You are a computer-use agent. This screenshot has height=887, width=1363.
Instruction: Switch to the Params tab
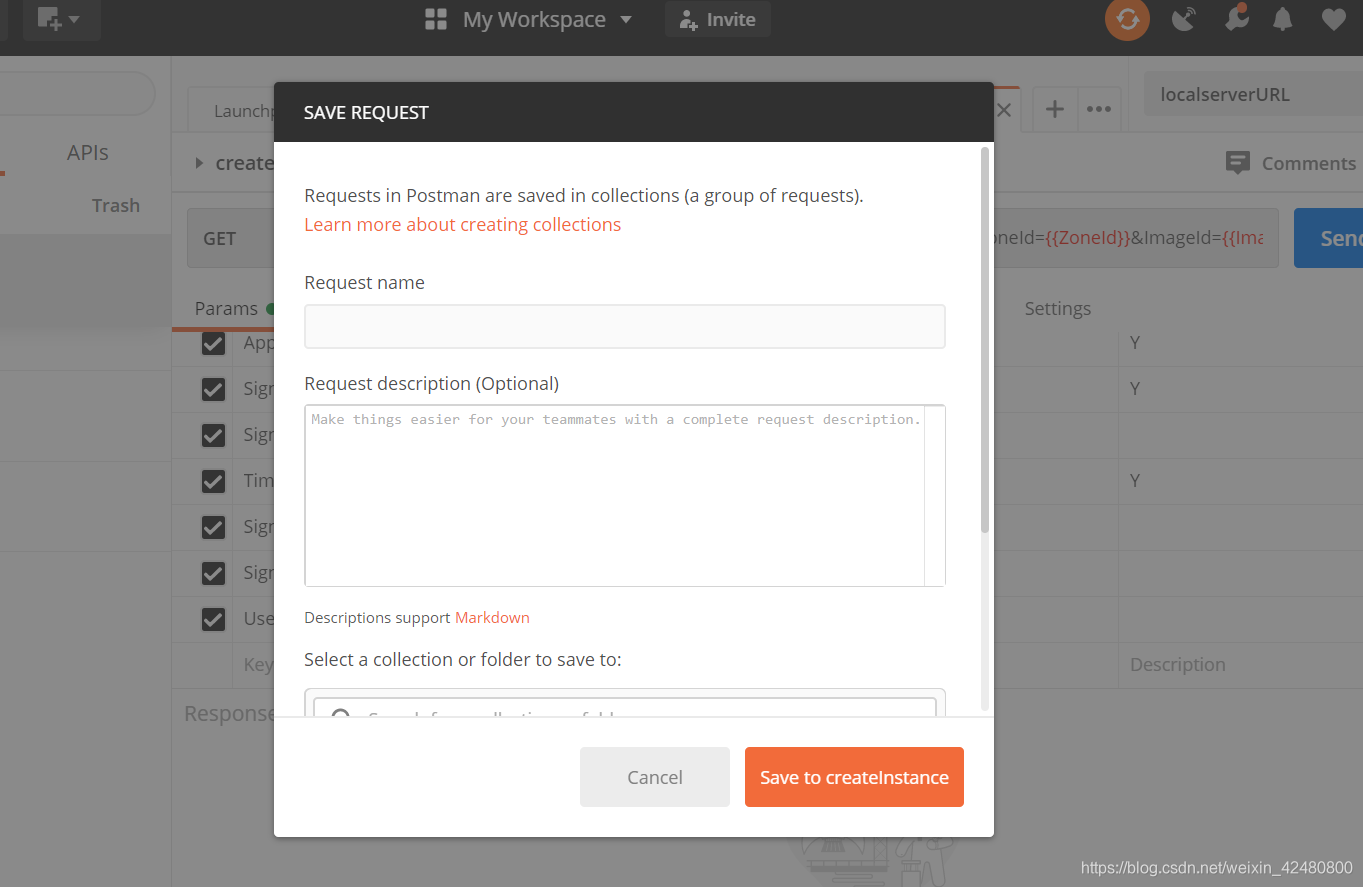[226, 308]
